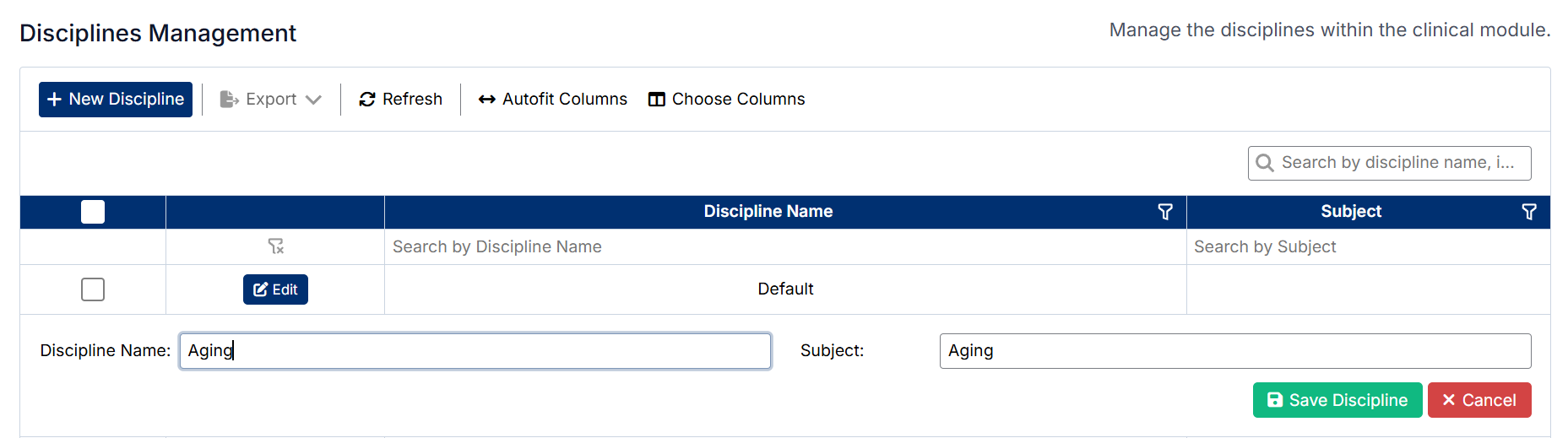1568x438 pixels.
Task: Click the Subject text field containing Aging
Action: coord(1234,351)
